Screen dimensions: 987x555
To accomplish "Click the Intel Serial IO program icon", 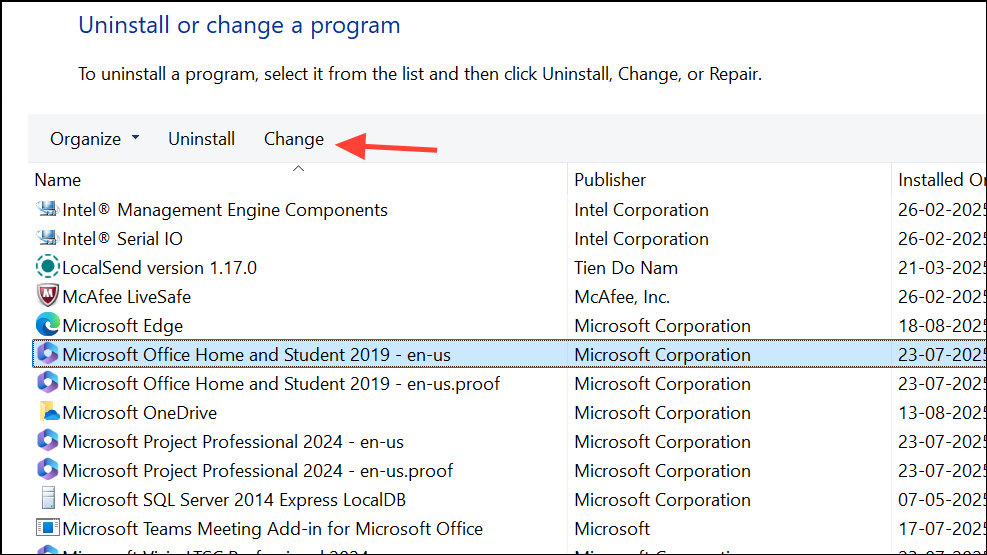I will [47, 239].
